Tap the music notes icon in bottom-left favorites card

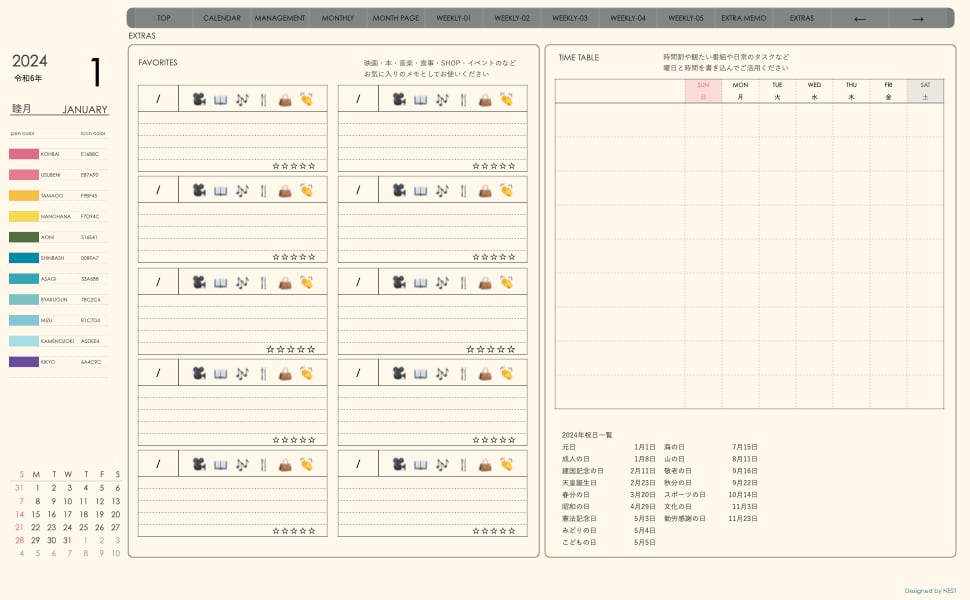(242, 464)
